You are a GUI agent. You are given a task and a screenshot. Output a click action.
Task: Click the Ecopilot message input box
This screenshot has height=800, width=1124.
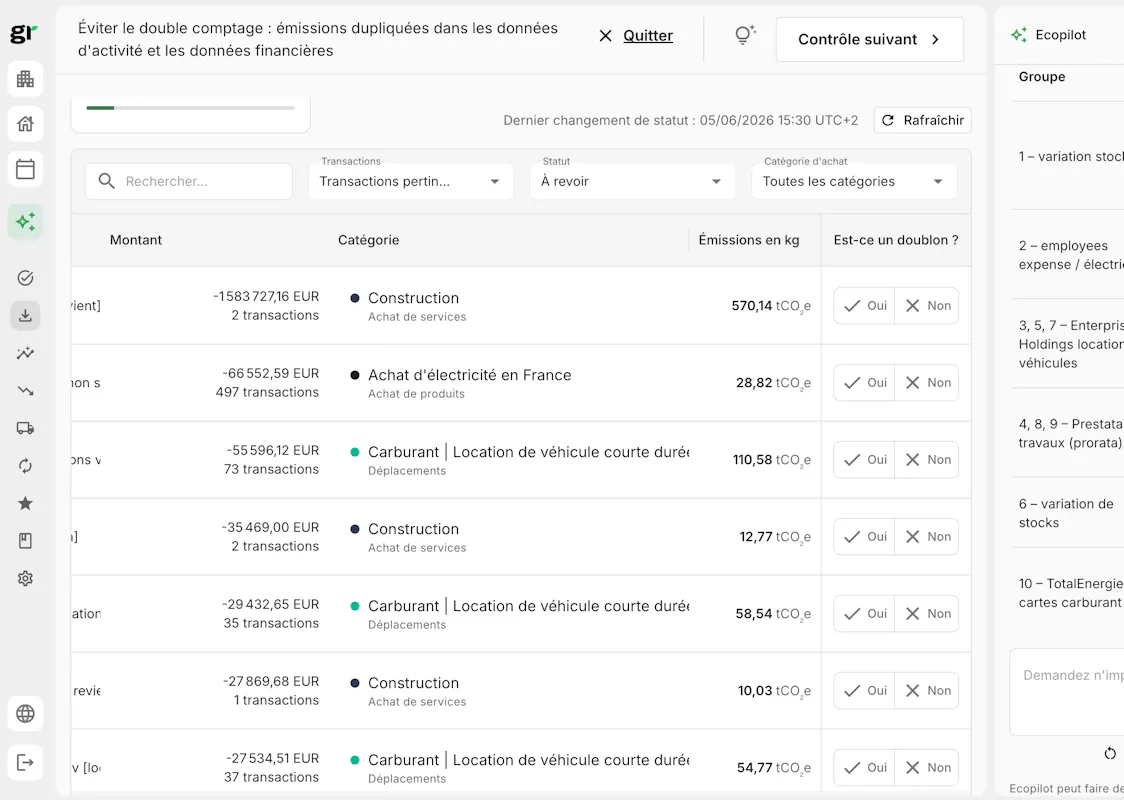(1067, 692)
